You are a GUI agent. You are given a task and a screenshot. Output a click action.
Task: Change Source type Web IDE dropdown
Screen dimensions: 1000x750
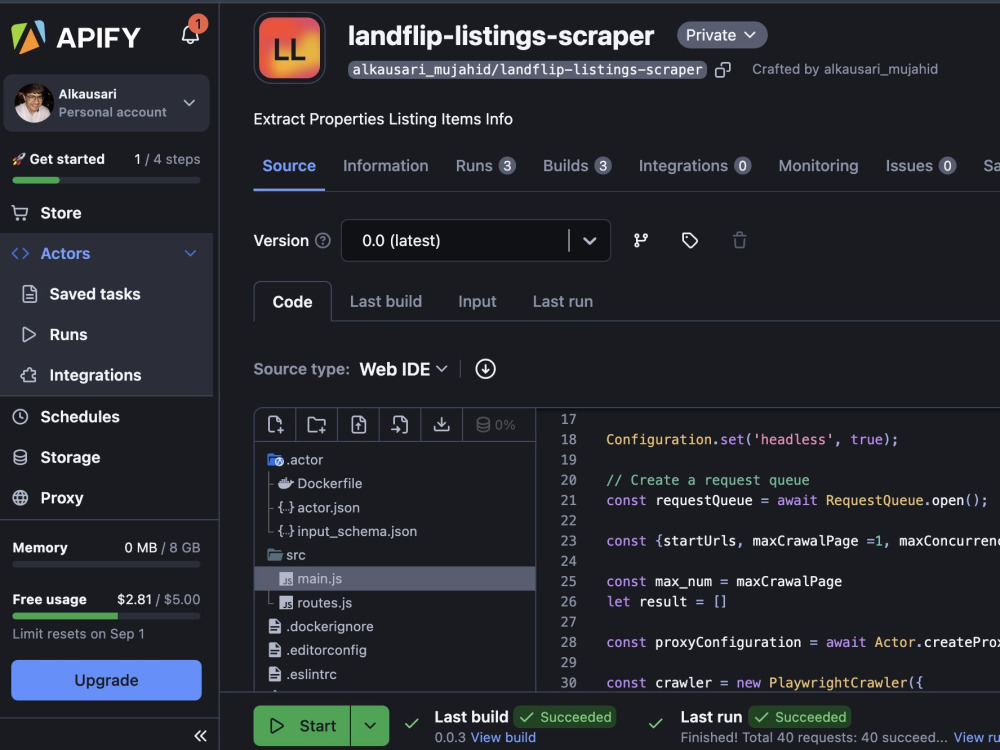(404, 369)
